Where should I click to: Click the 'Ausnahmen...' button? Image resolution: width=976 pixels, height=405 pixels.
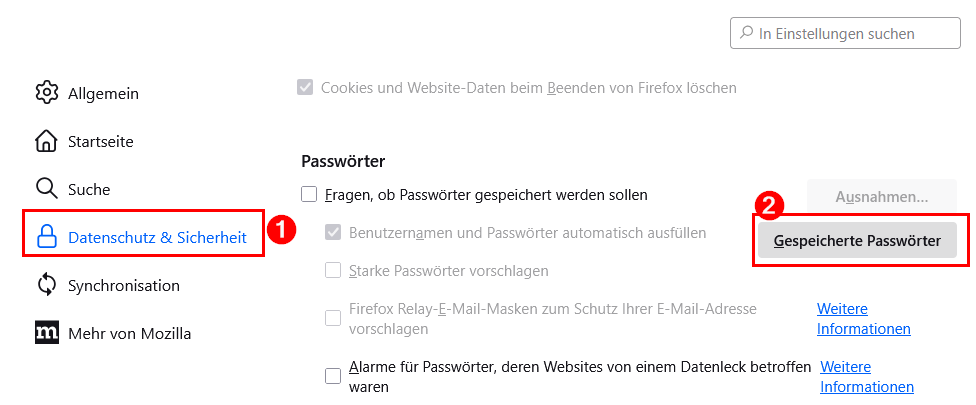[881, 197]
